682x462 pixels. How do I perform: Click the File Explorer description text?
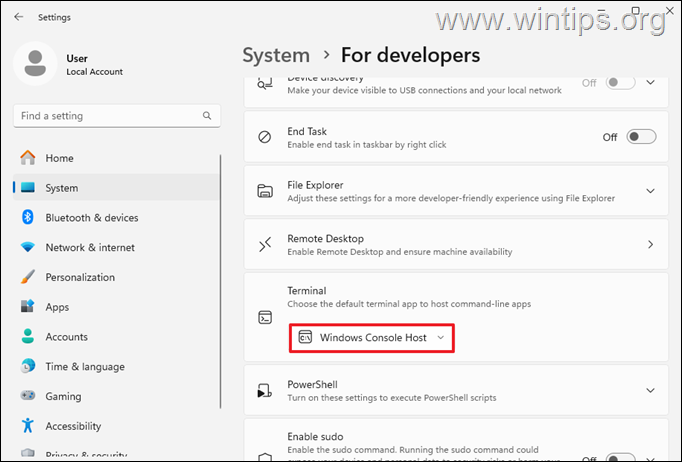pyautogui.click(x=451, y=198)
